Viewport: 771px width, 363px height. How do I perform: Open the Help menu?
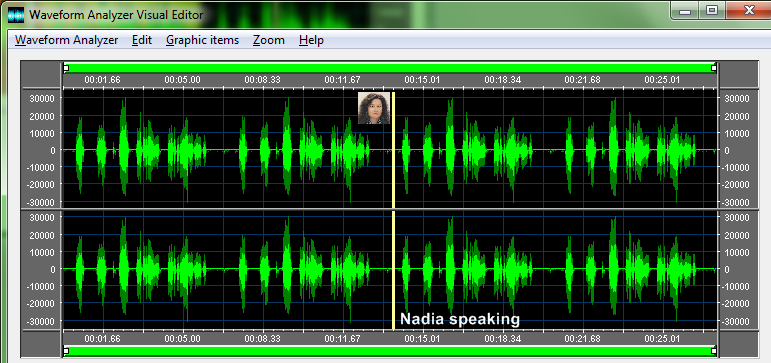click(311, 40)
